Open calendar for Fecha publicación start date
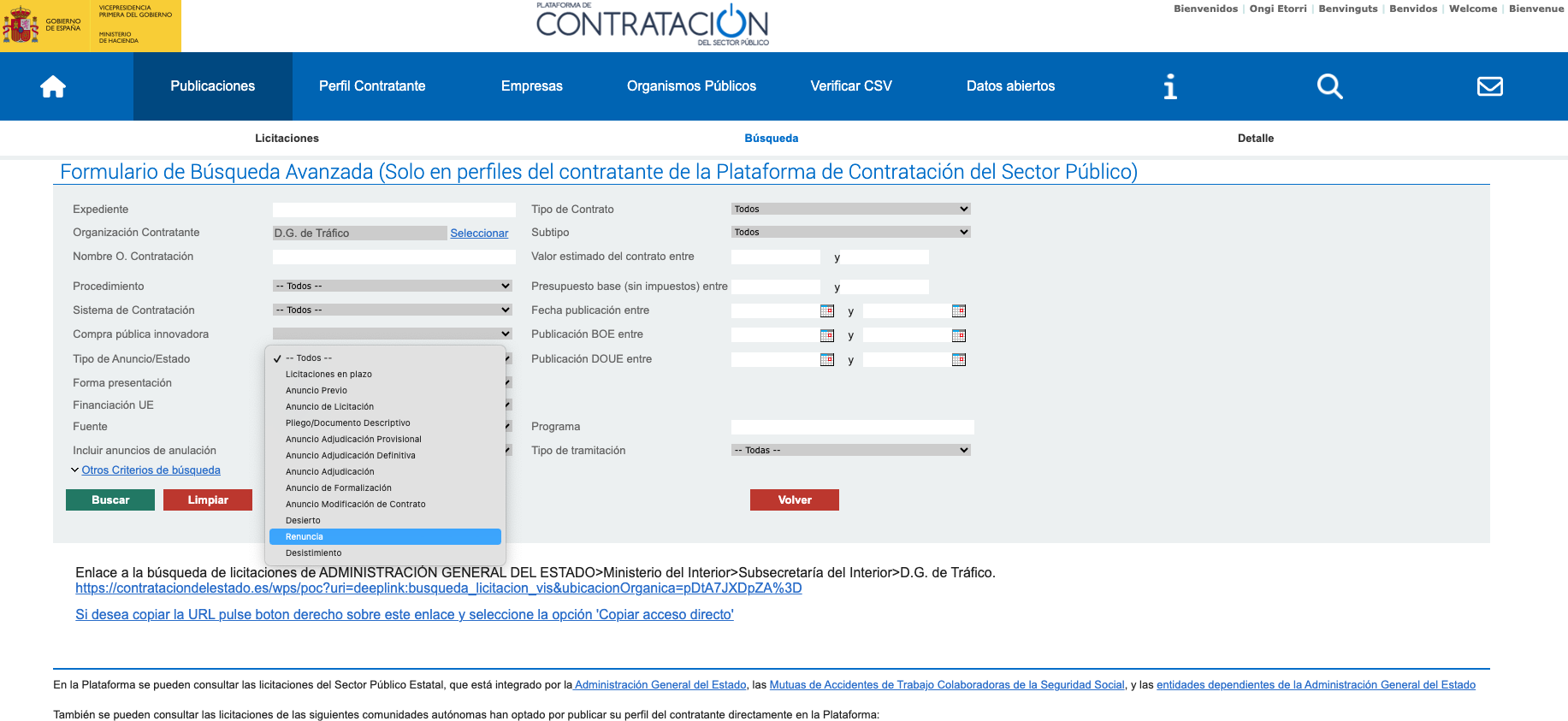1568x721 pixels. (x=827, y=311)
